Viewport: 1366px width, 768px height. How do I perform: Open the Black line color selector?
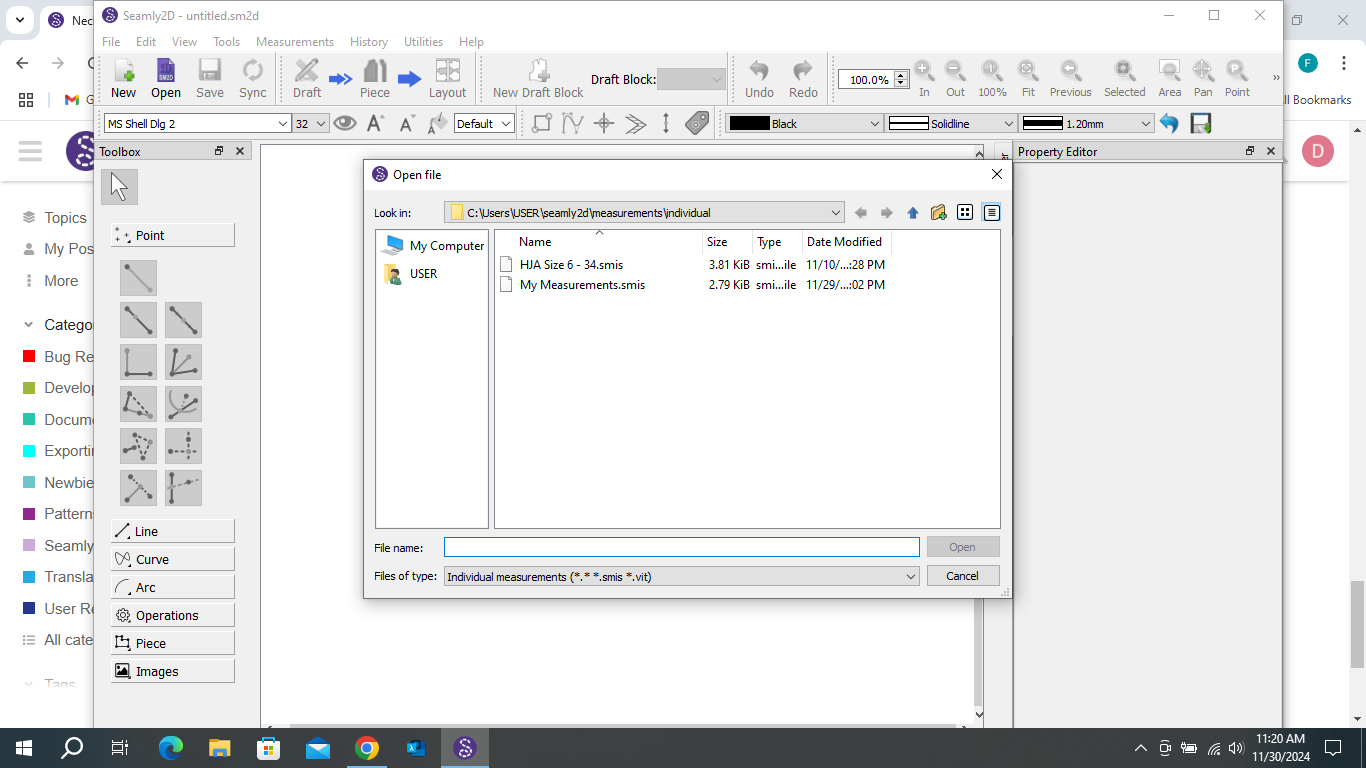coord(804,124)
